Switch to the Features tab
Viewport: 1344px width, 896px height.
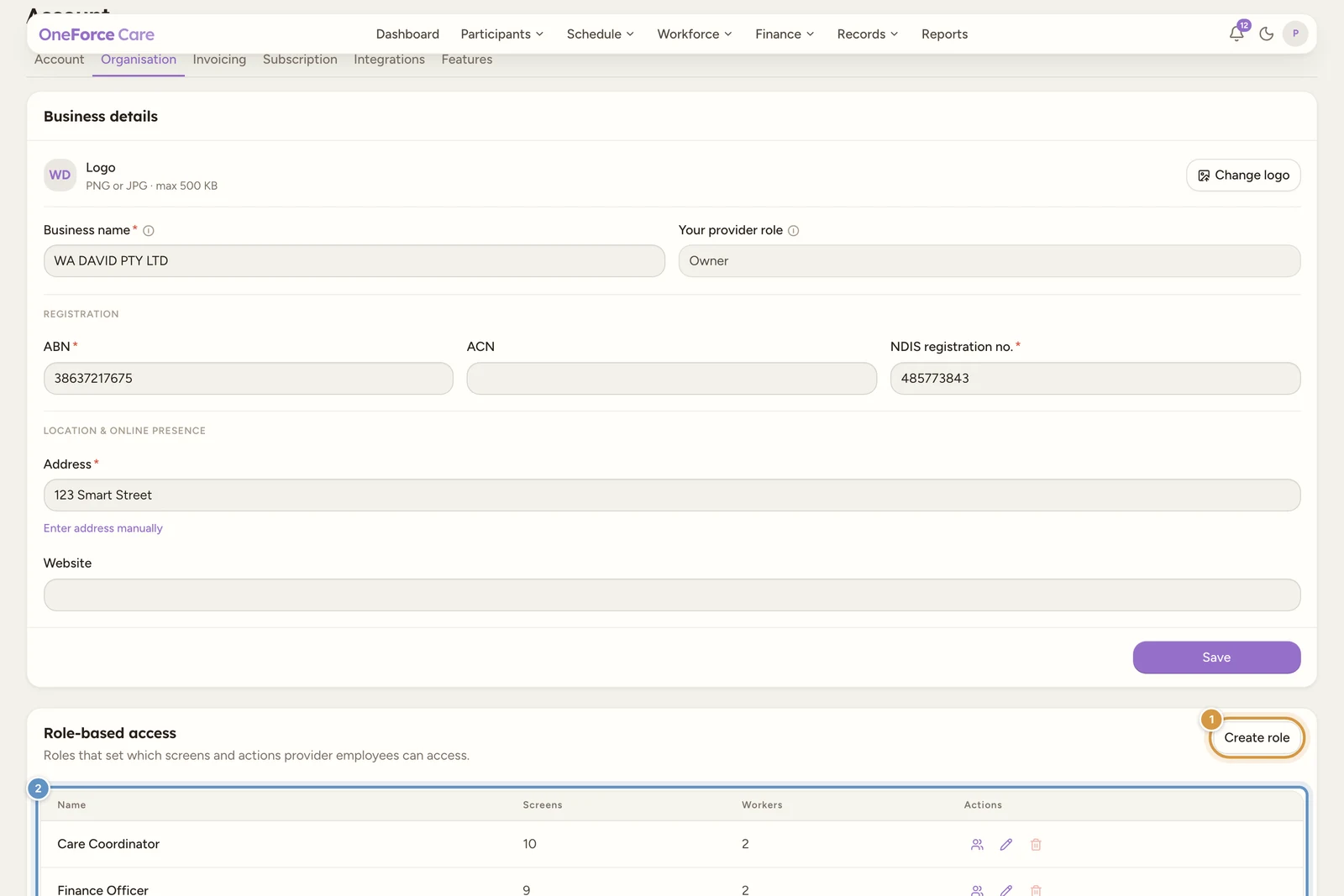tap(467, 60)
